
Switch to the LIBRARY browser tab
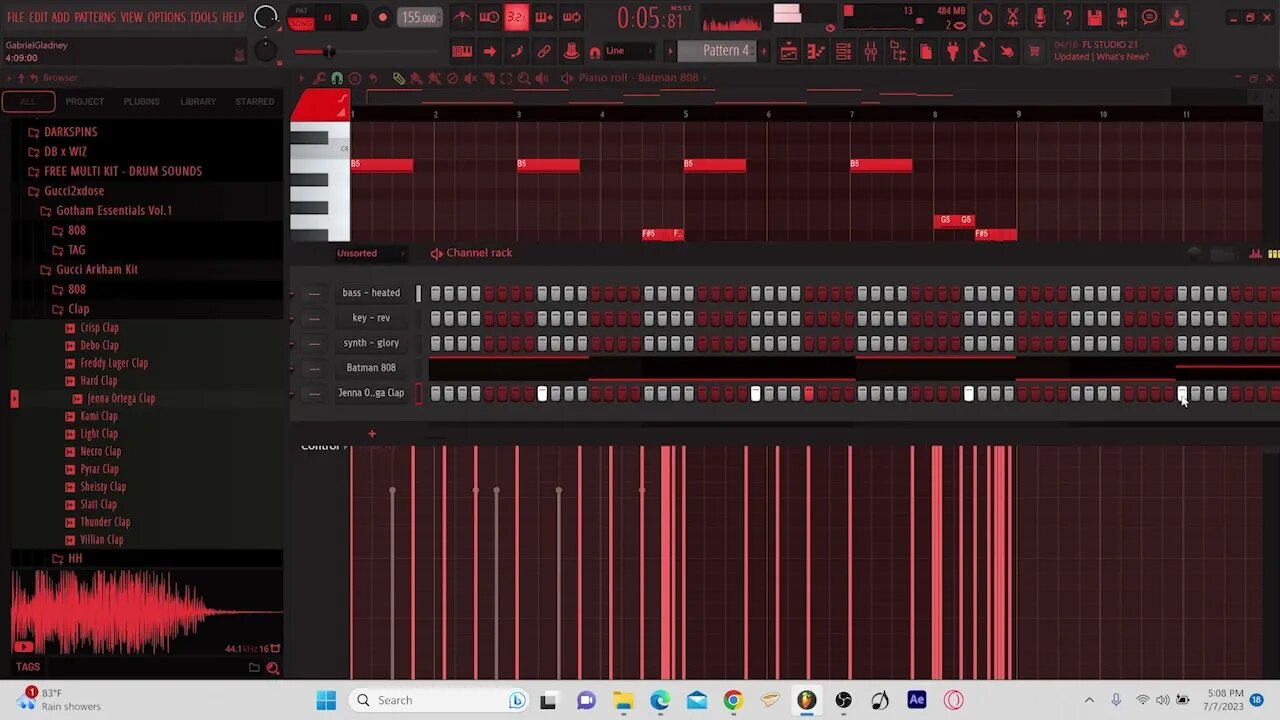(x=198, y=101)
